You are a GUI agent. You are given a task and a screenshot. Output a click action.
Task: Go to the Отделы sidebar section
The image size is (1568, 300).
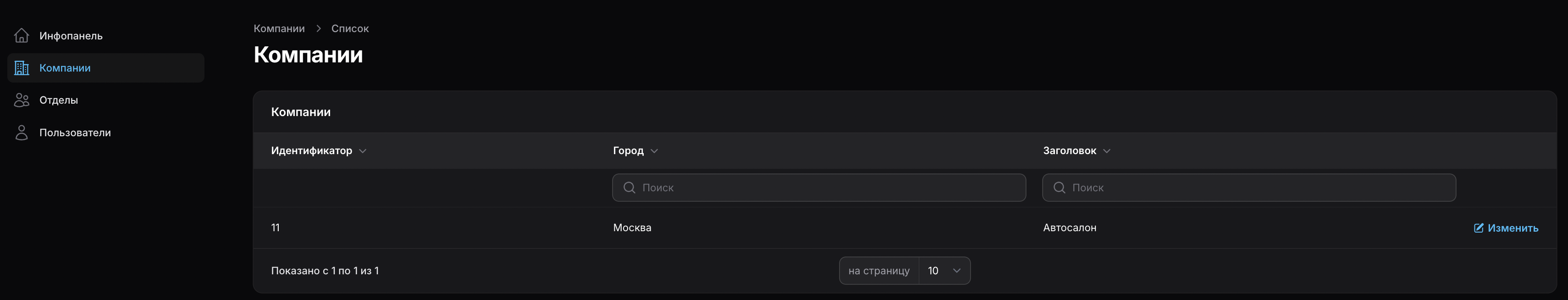point(58,100)
